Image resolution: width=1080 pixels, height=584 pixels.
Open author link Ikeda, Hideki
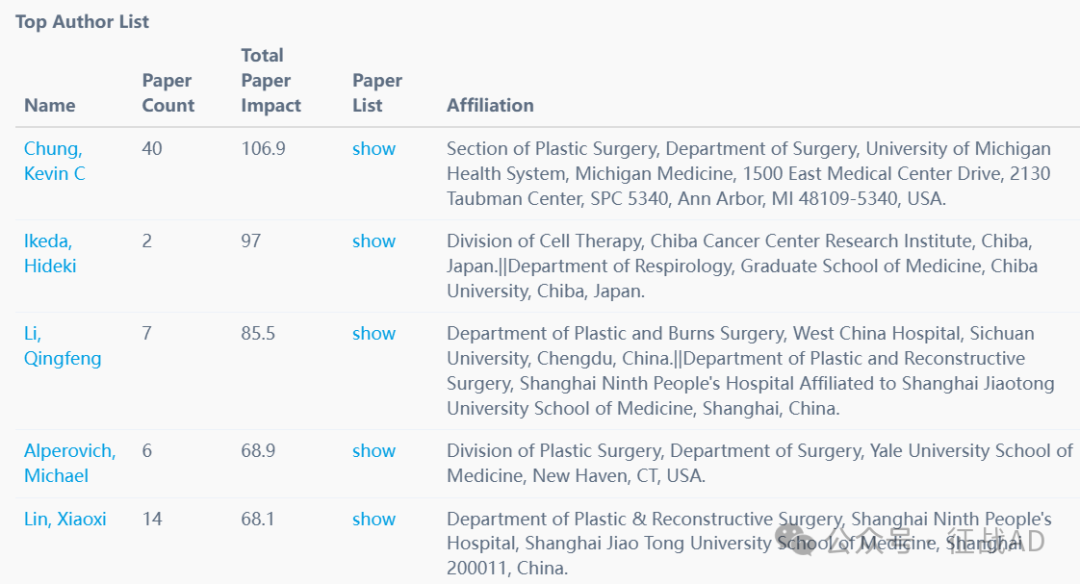(50, 253)
